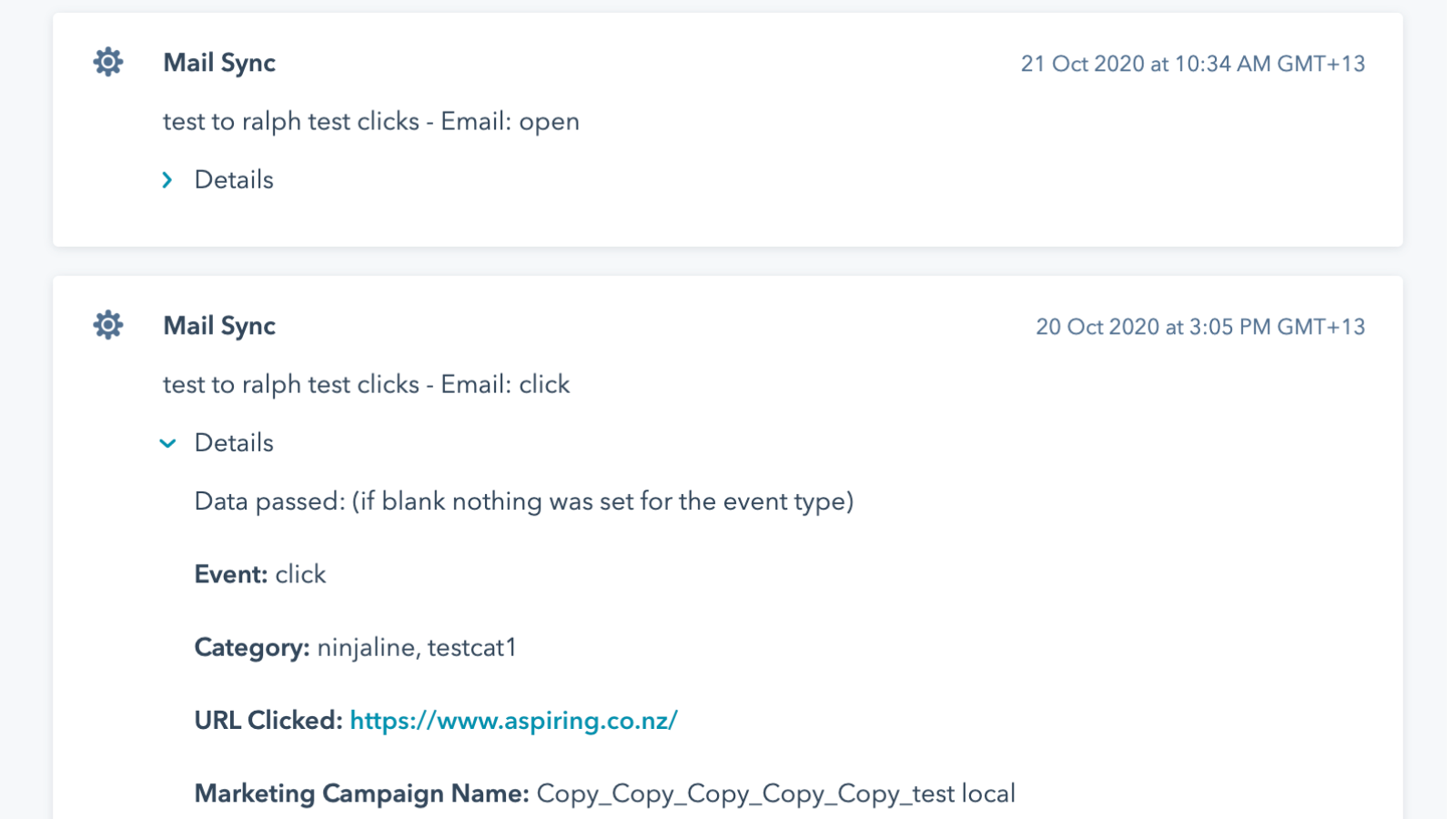
Task: Select the Marketing Campaign Name value text
Action: coord(775,793)
